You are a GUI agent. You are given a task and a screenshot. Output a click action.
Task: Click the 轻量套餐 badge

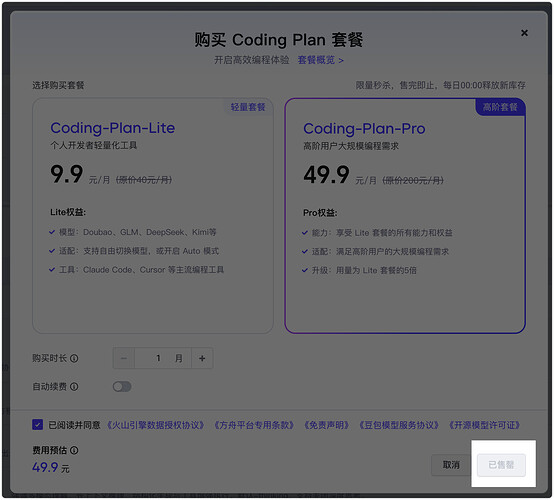(x=248, y=107)
